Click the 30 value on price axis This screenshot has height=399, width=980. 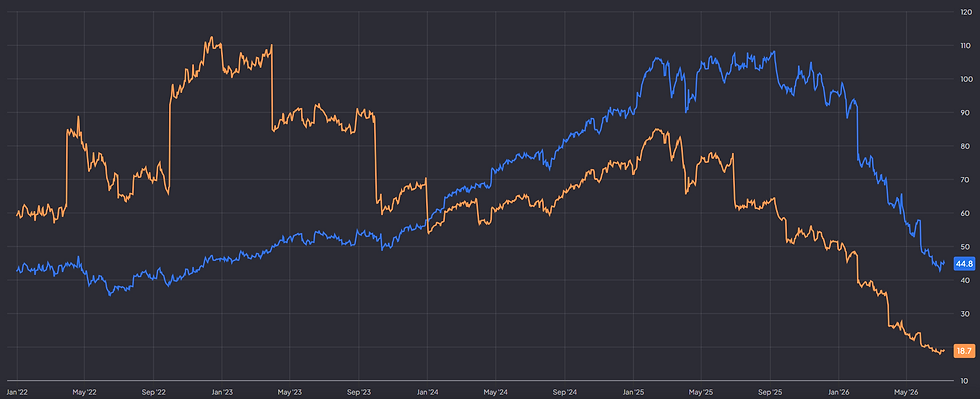(x=966, y=314)
